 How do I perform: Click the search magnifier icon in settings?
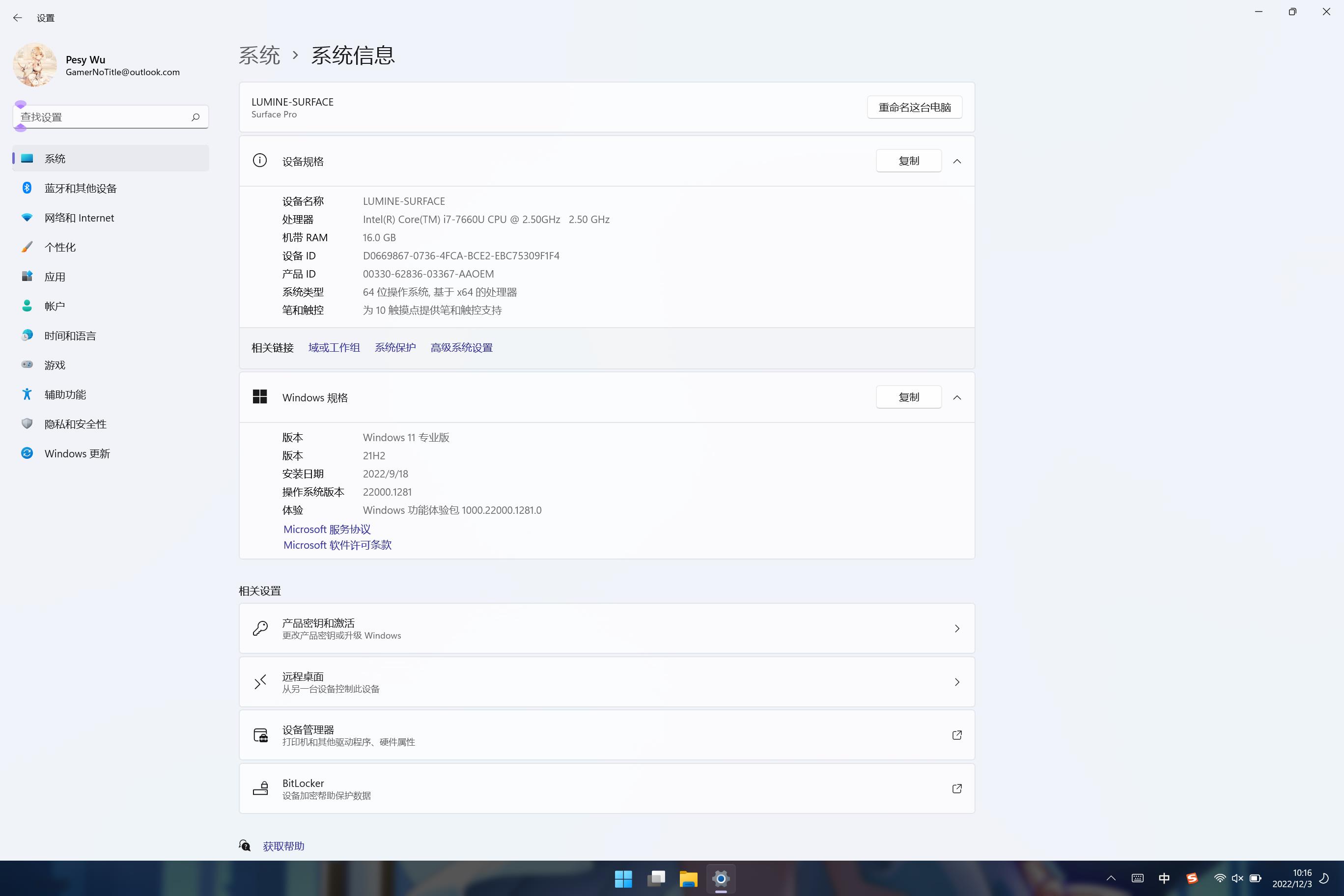(196, 117)
